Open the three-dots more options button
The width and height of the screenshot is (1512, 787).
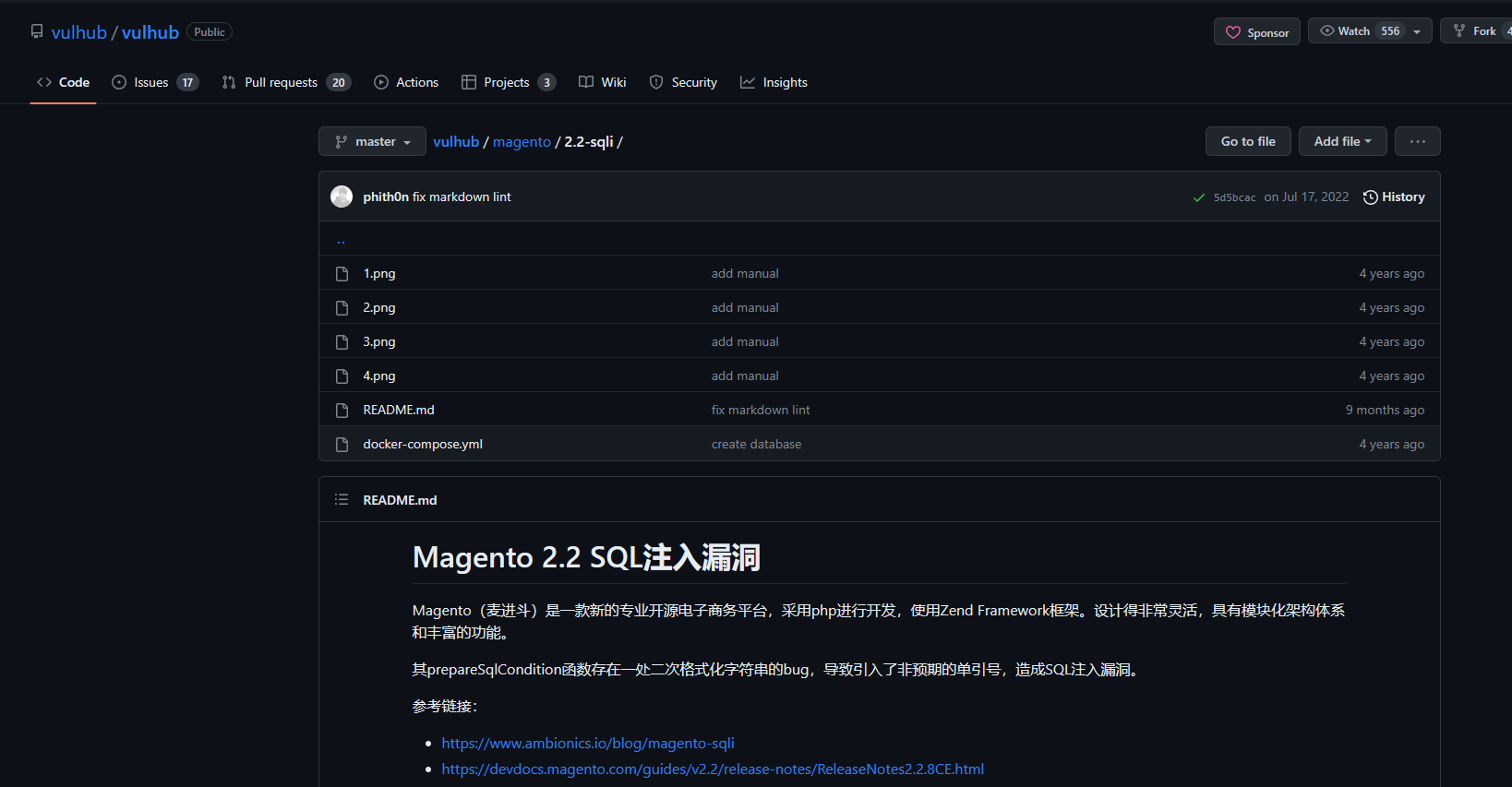pyautogui.click(x=1418, y=141)
